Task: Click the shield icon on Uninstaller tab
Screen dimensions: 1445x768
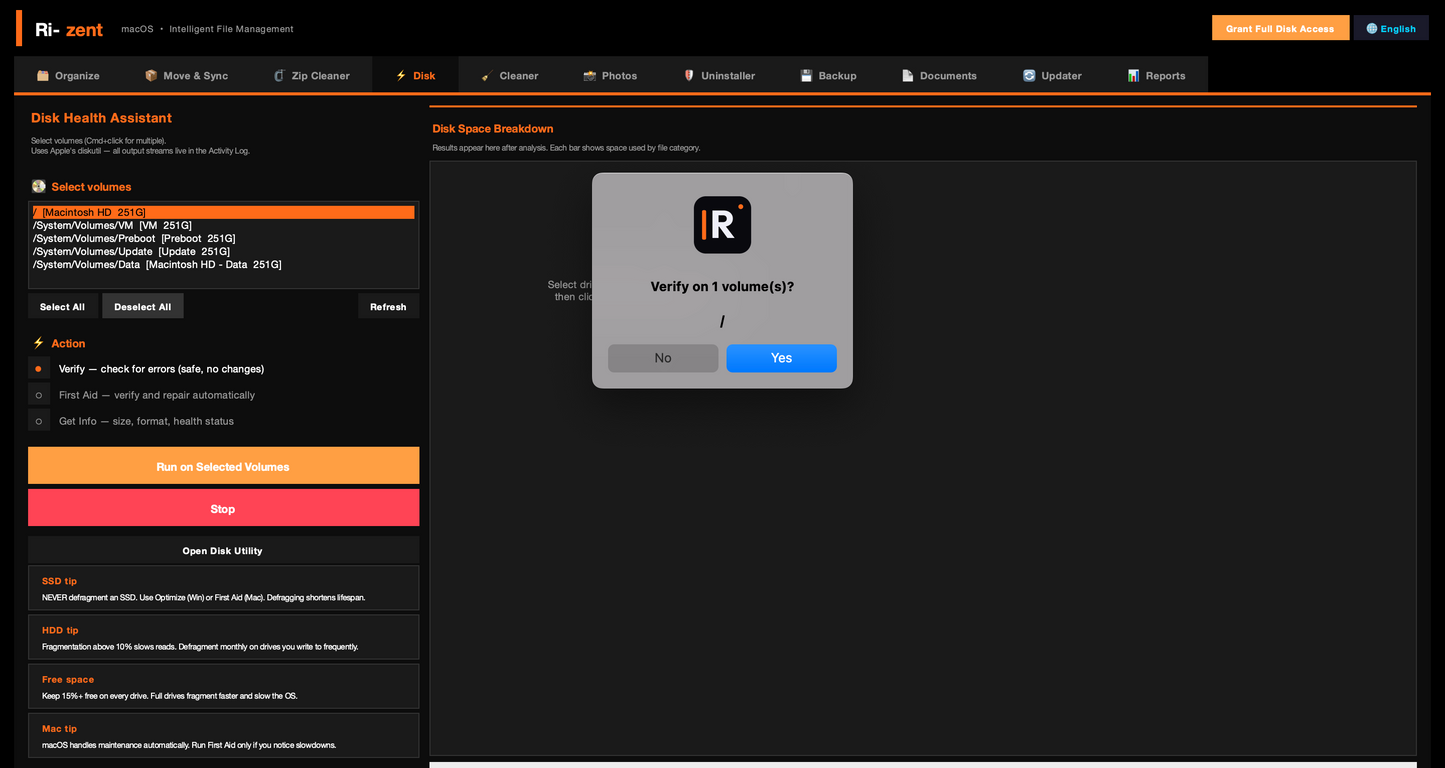Action: click(x=689, y=75)
